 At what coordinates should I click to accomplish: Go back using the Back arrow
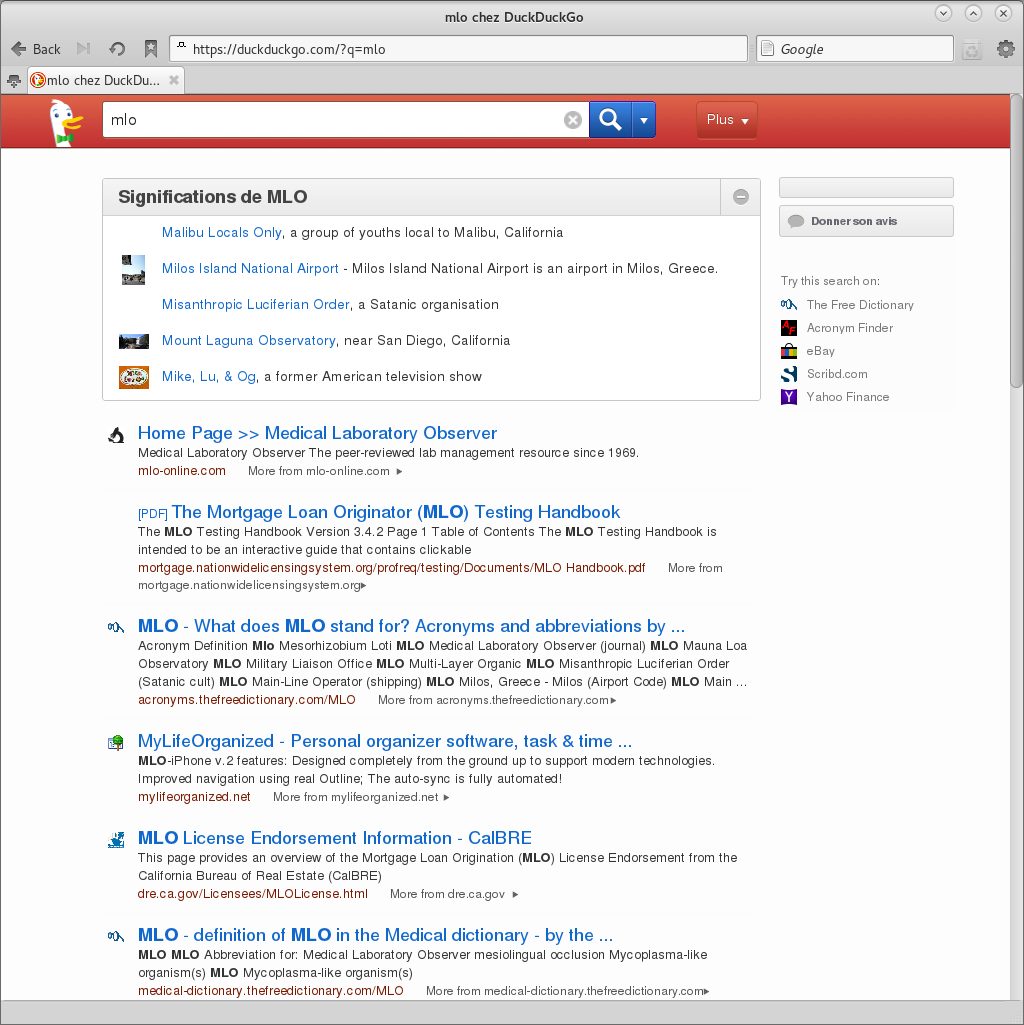point(36,49)
